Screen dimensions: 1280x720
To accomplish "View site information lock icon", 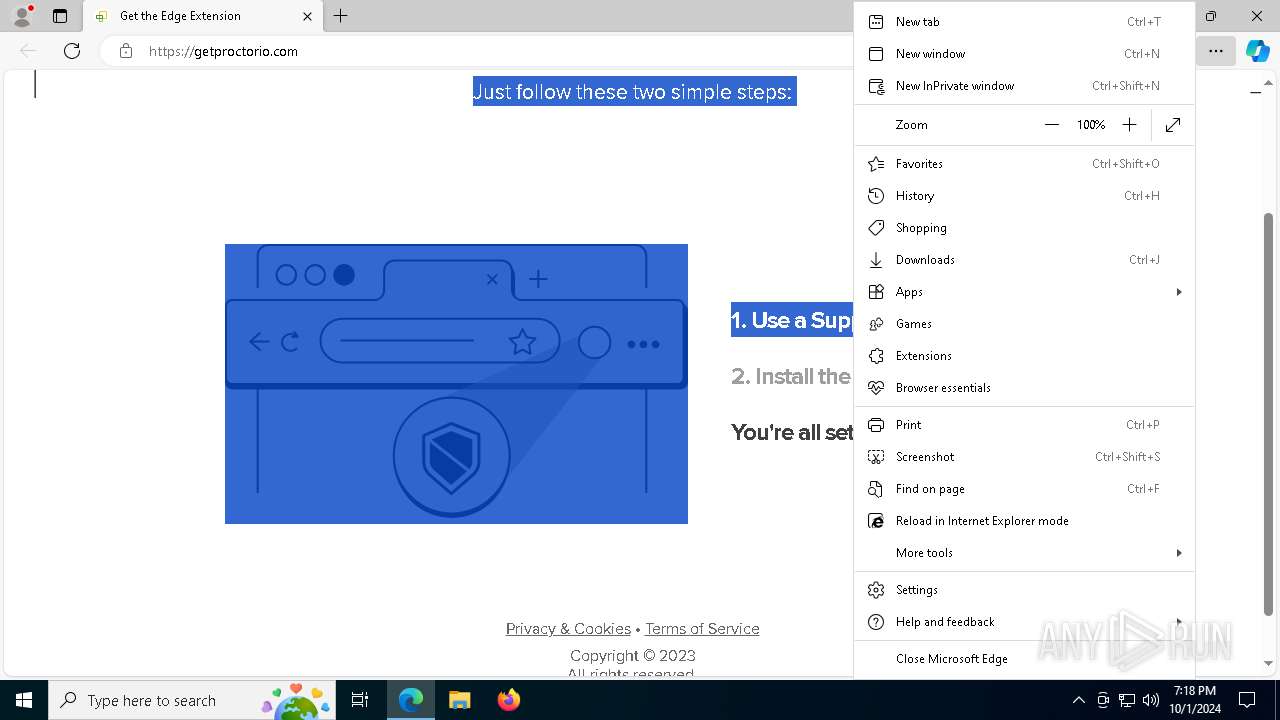I will (x=126, y=51).
